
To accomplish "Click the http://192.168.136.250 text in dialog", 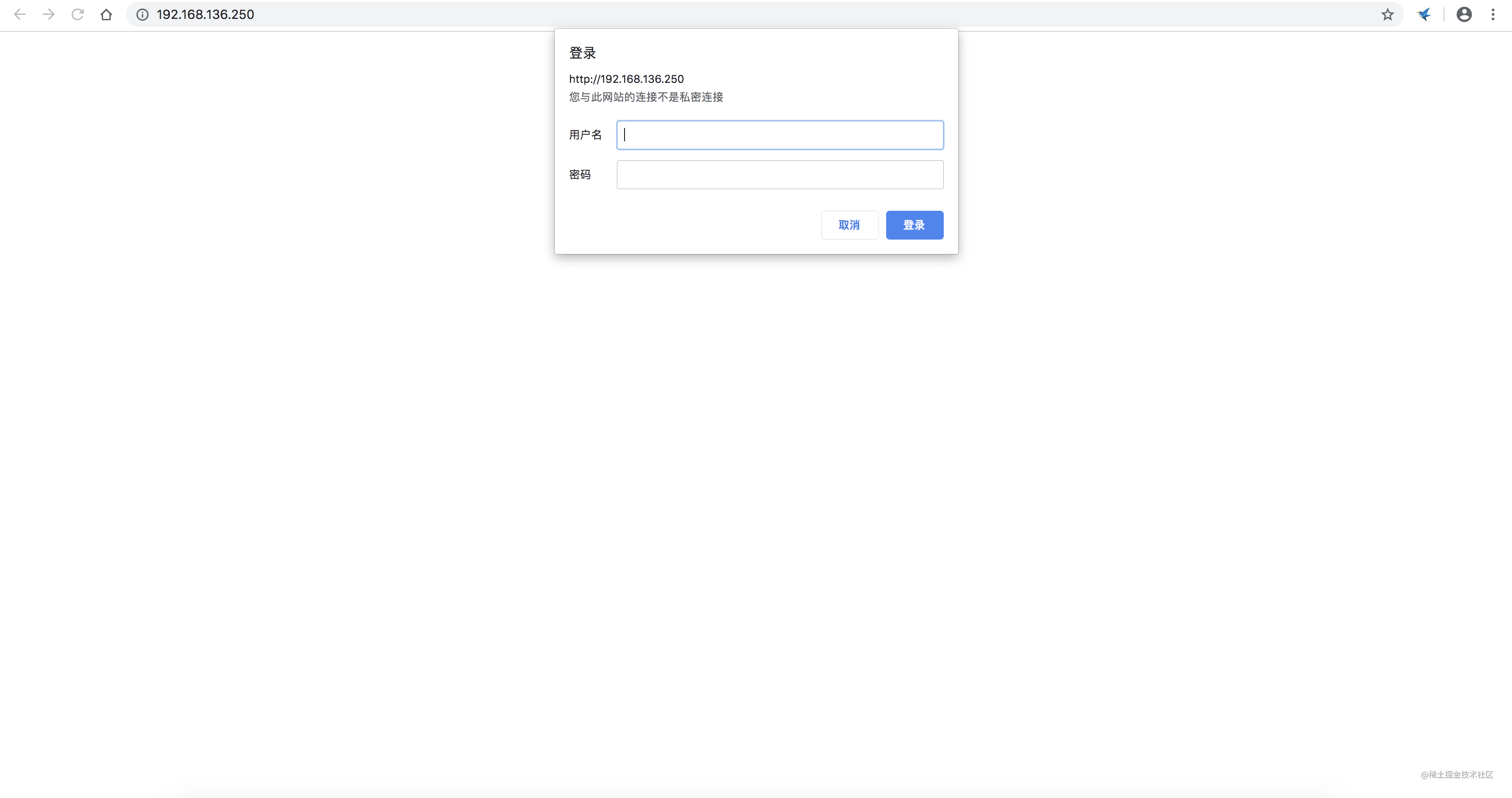I will 626,79.
